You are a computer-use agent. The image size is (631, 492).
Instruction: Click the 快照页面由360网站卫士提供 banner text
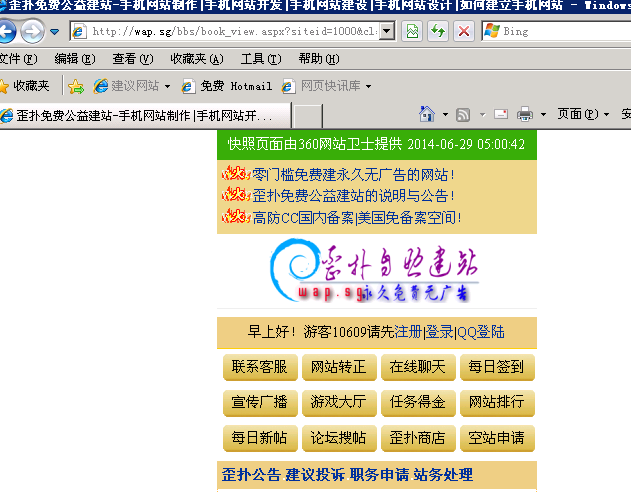pyautogui.click(x=376, y=144)
